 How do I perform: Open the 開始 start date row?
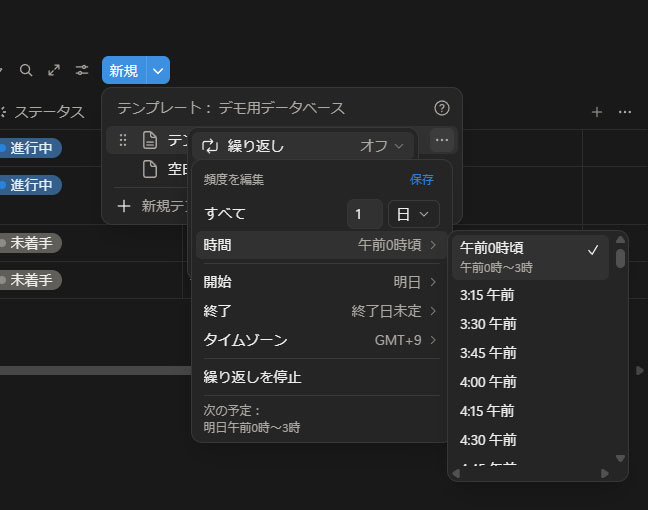pos(320,282)
